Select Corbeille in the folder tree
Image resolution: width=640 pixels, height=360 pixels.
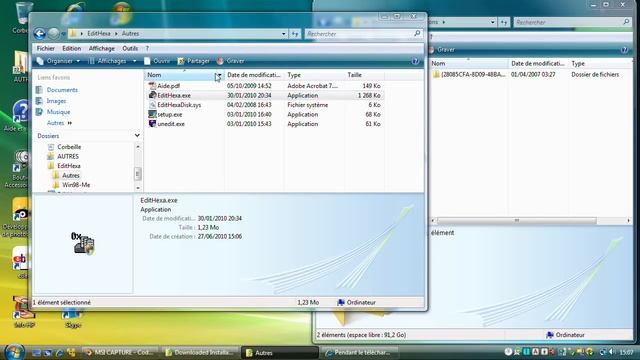69,147
